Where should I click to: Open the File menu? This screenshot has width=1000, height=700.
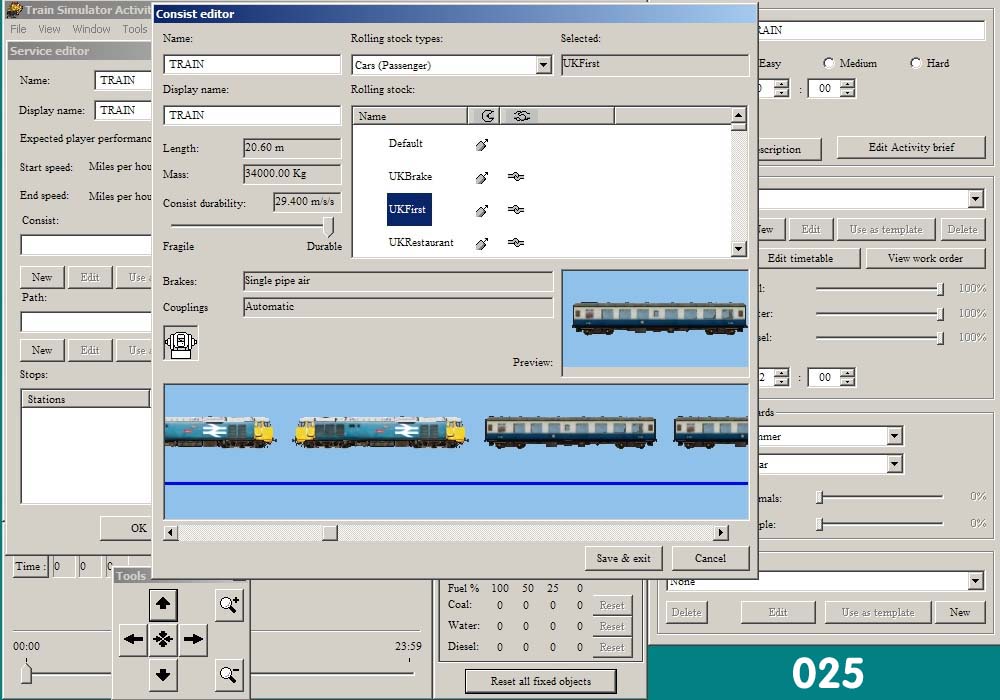[18, 29]
